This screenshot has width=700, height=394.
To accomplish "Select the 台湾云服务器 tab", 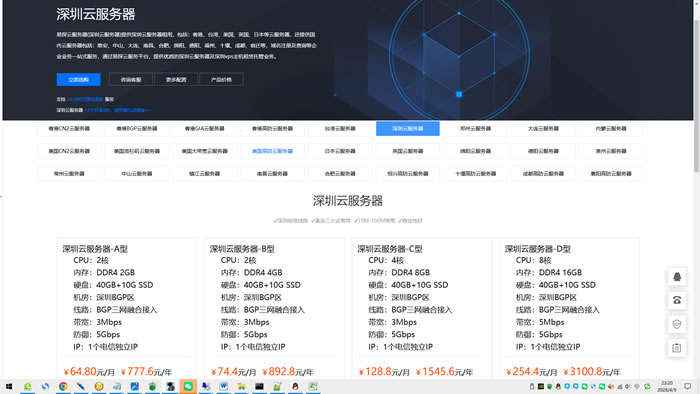I will (x=340, y=129).
